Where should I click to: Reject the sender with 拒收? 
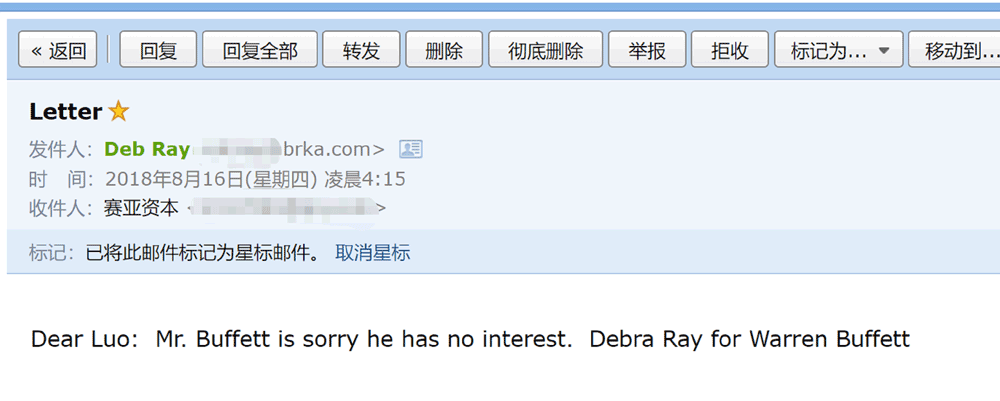[x=729, y=50]
